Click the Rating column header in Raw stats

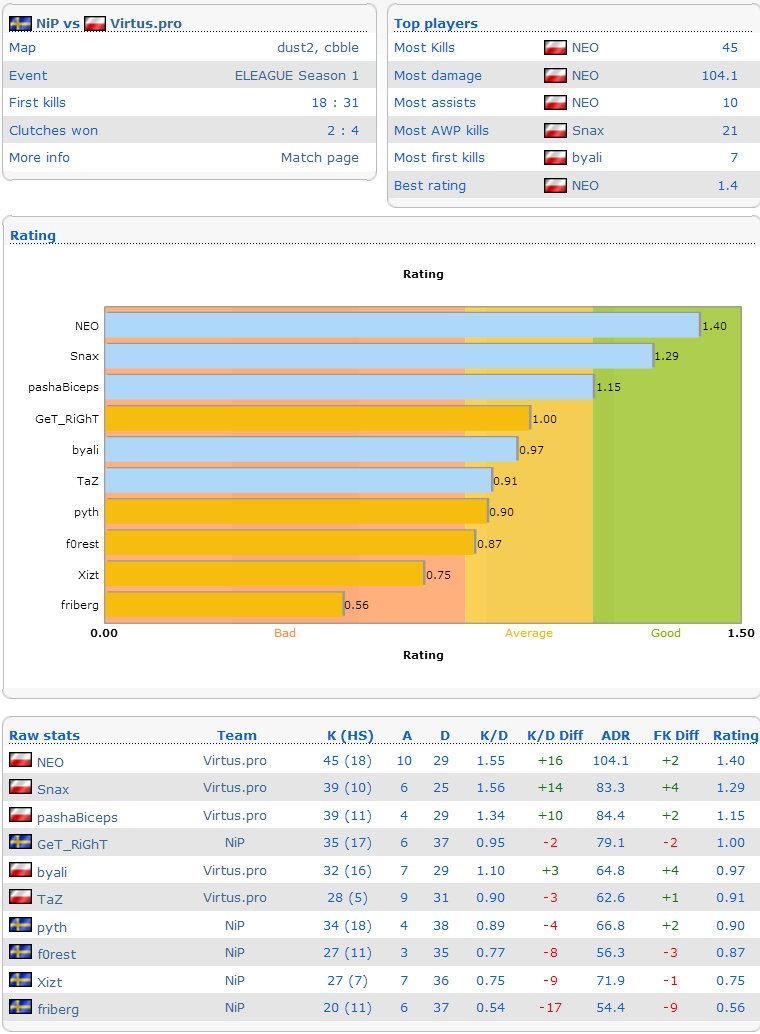pyautogui.click(x=736, y=735)
